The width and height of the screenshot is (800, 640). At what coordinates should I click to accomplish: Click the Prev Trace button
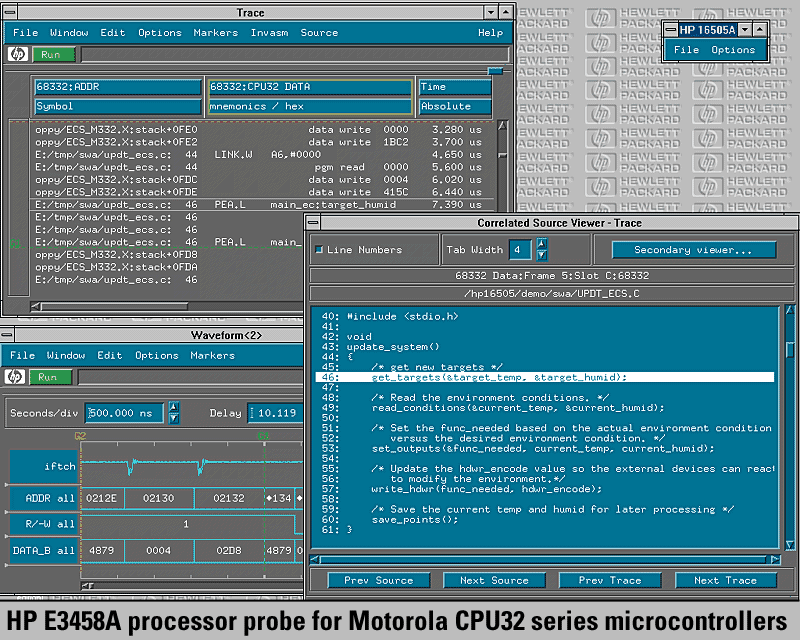pos(610,580)
